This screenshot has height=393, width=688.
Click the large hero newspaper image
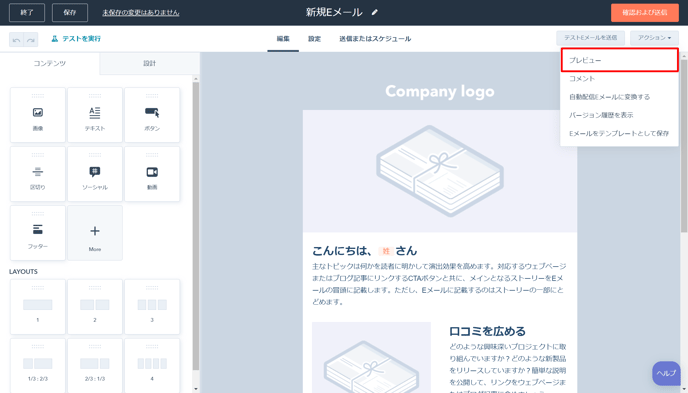tap(440, 171)
